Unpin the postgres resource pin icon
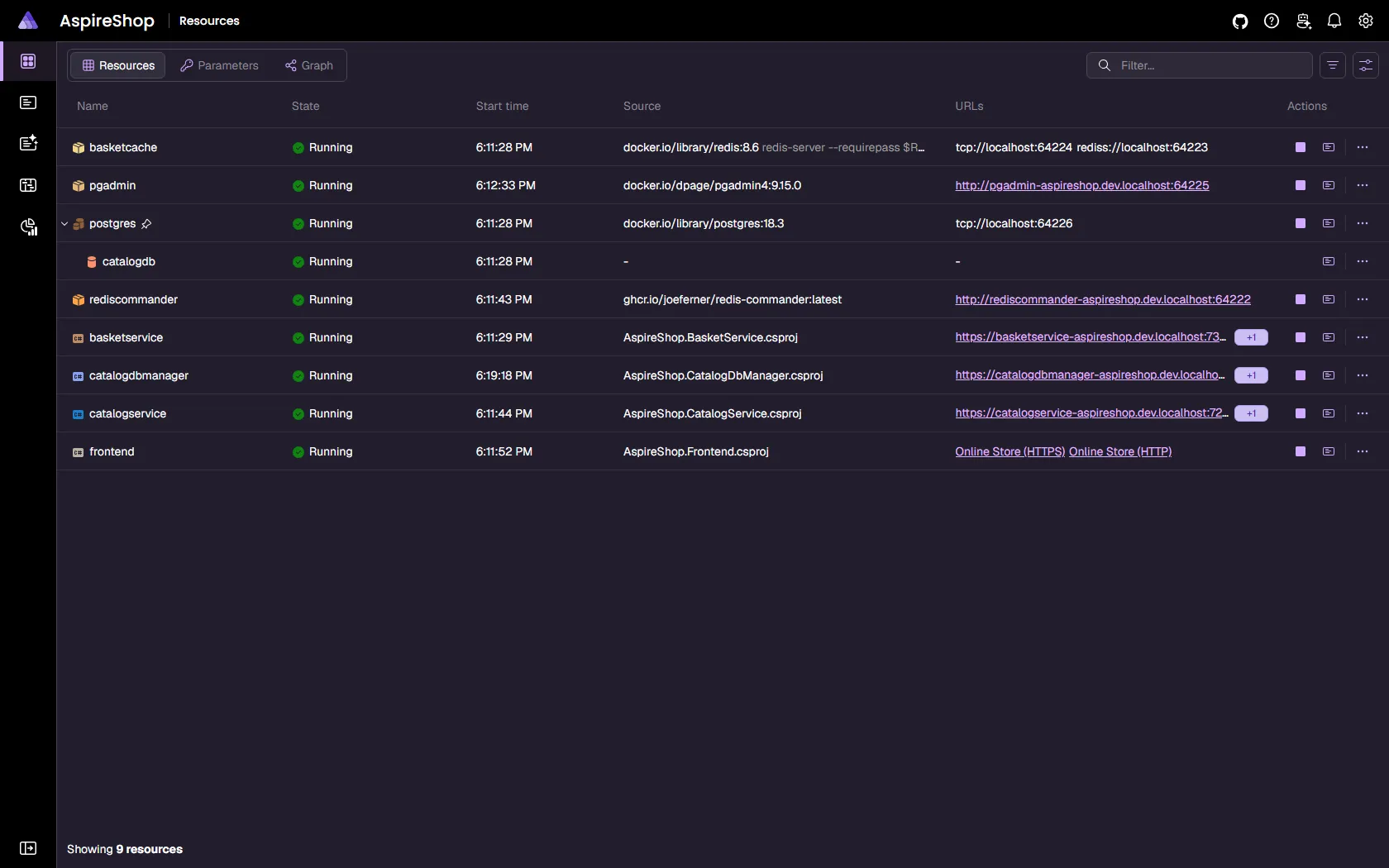The height and width of the screenshot is (868, 1389). click(x=146, y=223)
